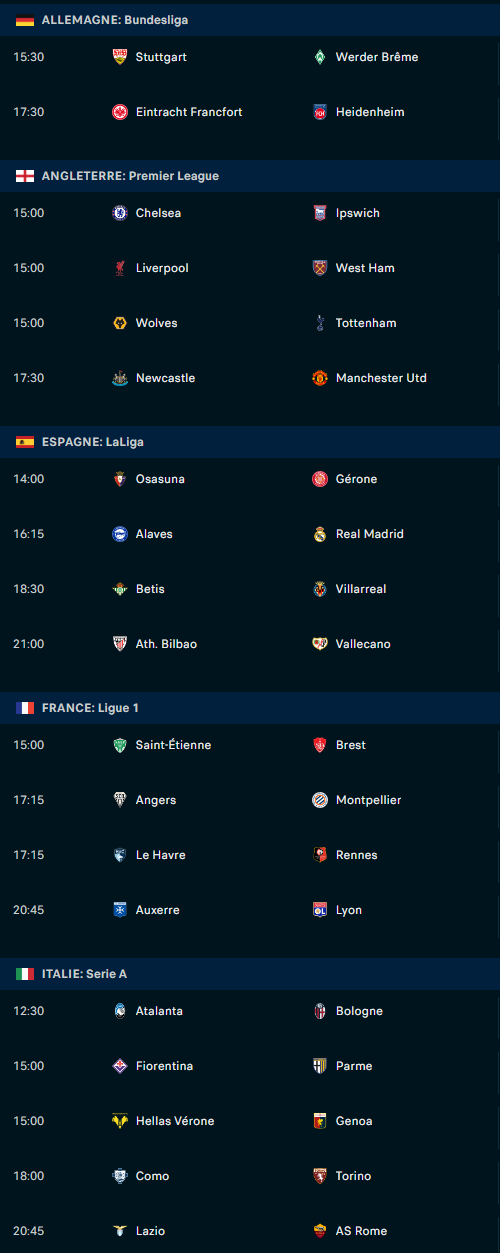Select the Eintracht Francfort team name
This screenshot has height=1253, width=500.
(x=189, y=112)
